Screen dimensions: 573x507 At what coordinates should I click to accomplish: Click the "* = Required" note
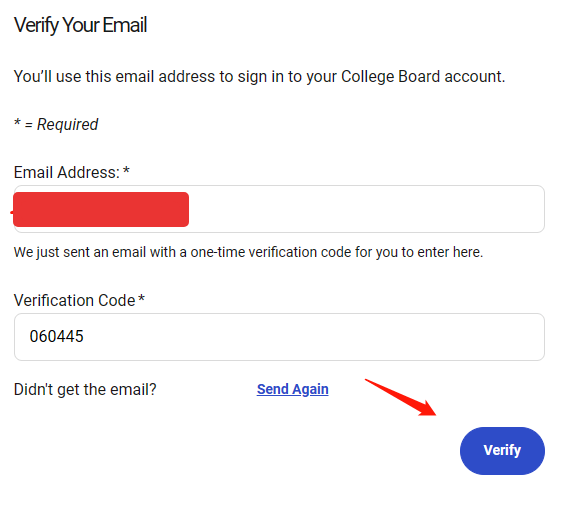pos(56,124)
